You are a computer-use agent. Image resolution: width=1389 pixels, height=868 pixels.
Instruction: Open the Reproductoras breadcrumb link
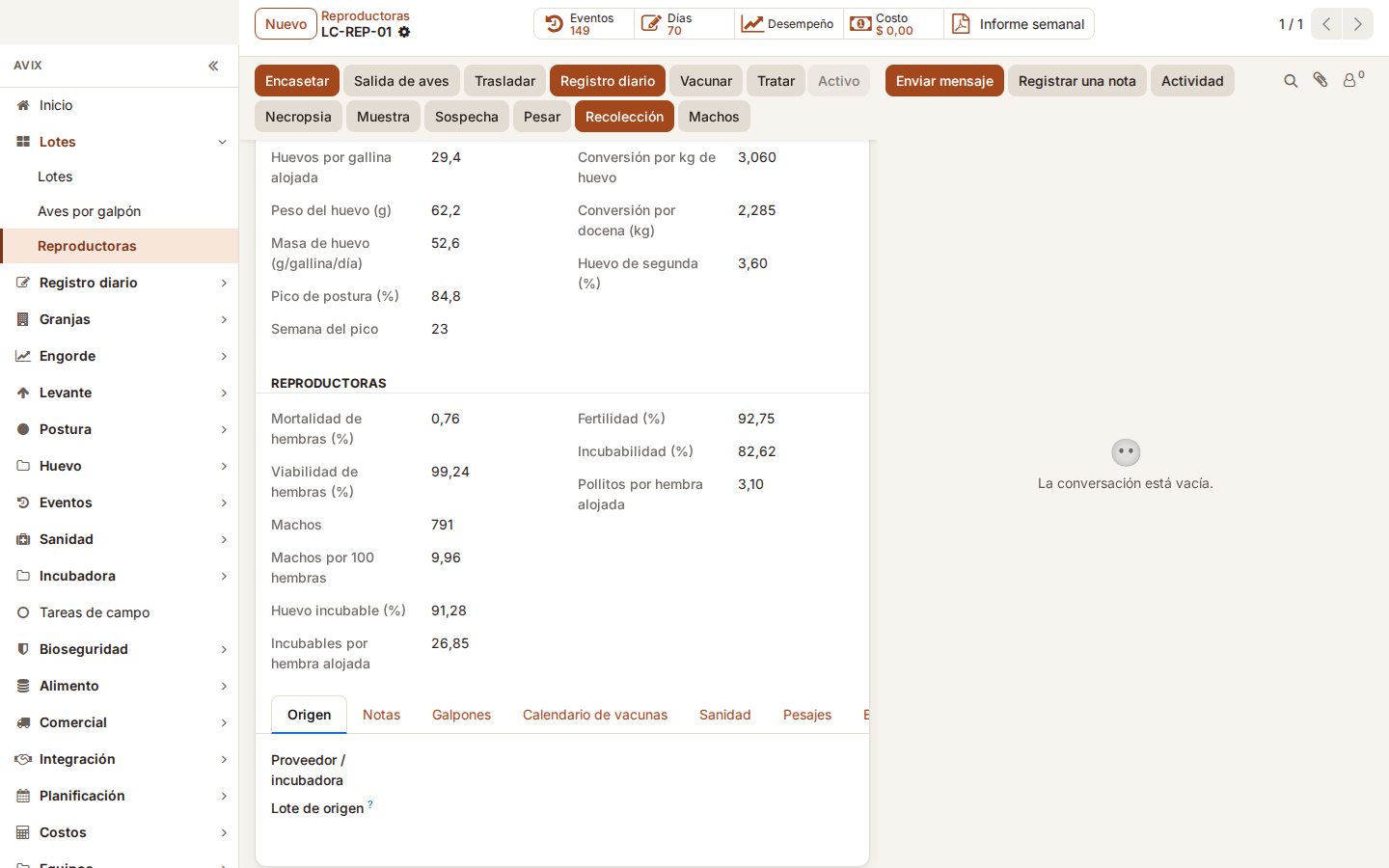pyautogui.click(x=366, y=15)
